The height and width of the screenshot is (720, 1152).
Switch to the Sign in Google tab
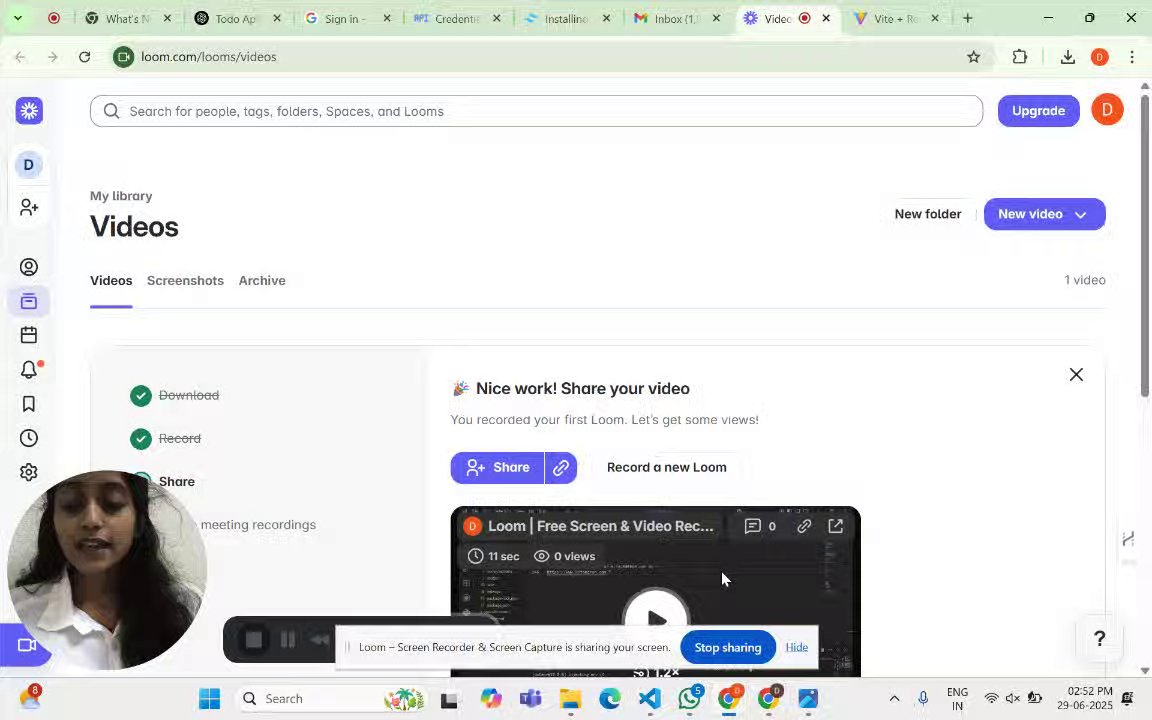pos(345,18)
